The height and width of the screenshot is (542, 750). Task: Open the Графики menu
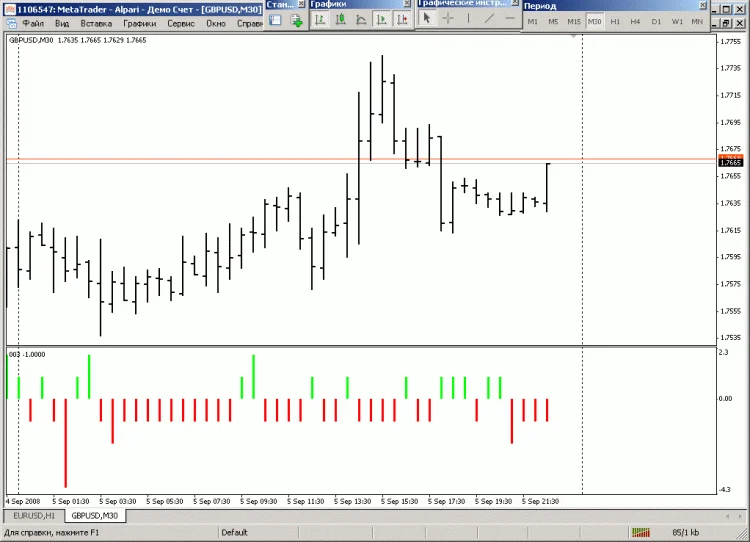tap(140, 23)
